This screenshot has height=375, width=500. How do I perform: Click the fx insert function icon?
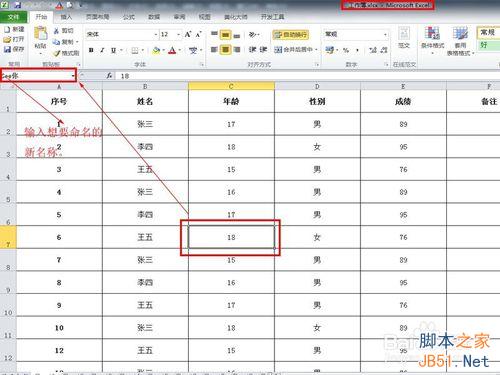(109, 76)
